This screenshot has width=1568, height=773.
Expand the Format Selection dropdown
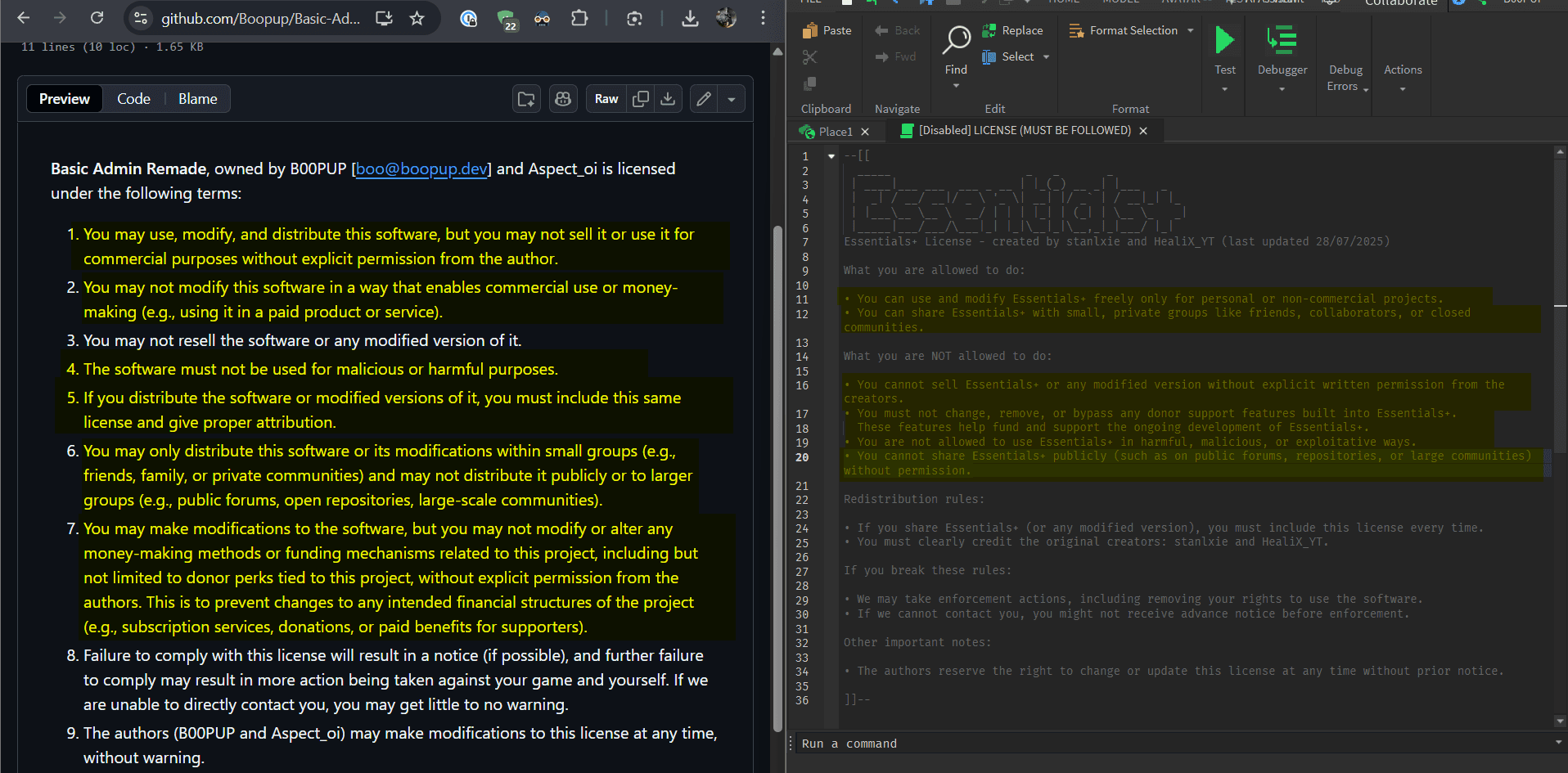pyautogui.click(x=1190, y=30)
